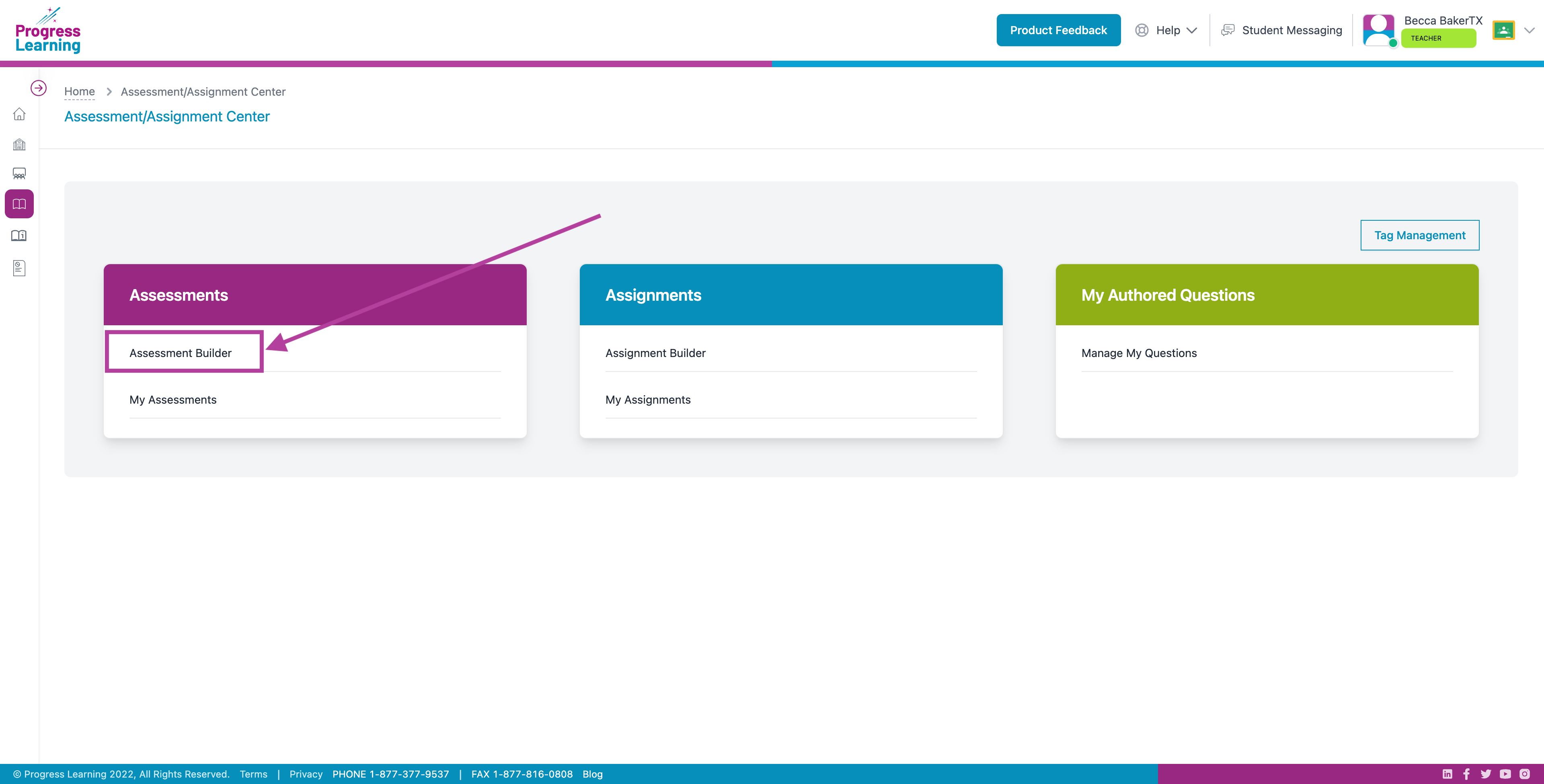Viewport: 1544px width, 784px height.
Task: Click the Tag Management button
Action: pos(1419,236)
